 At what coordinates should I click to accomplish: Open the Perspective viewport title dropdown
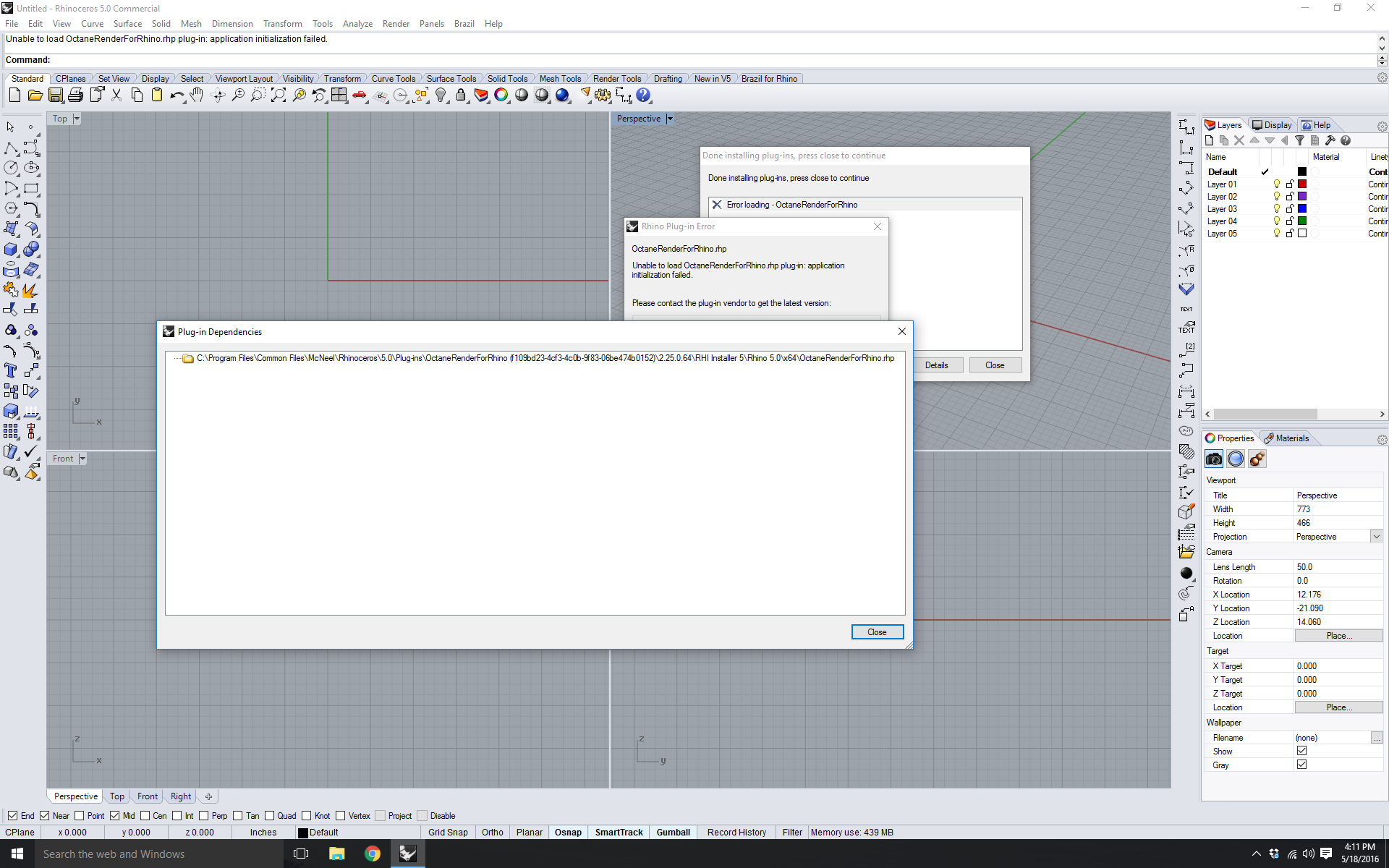[670, 119]
